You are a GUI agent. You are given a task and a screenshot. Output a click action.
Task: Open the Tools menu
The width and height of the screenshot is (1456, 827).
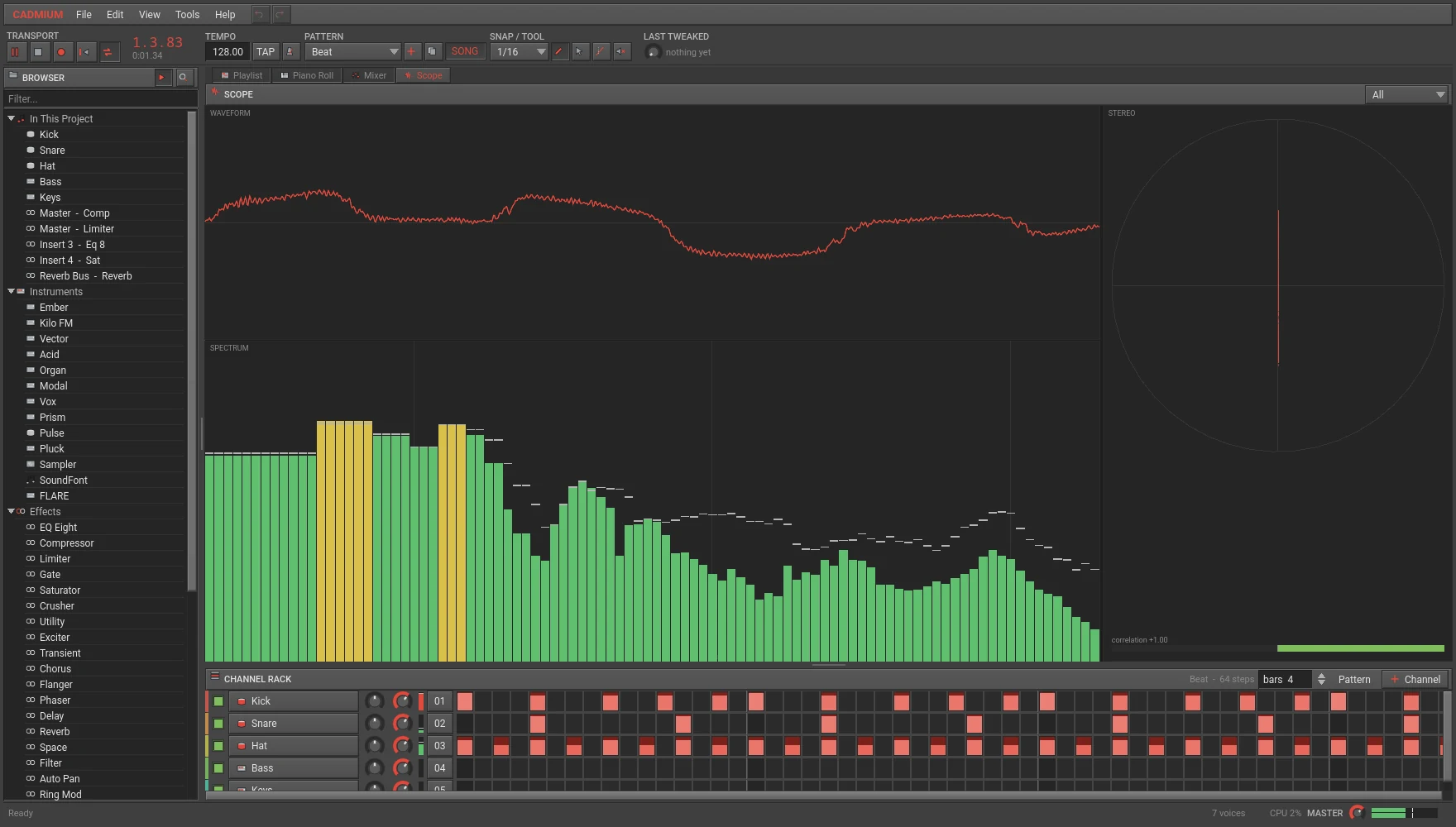click(187, 14)
